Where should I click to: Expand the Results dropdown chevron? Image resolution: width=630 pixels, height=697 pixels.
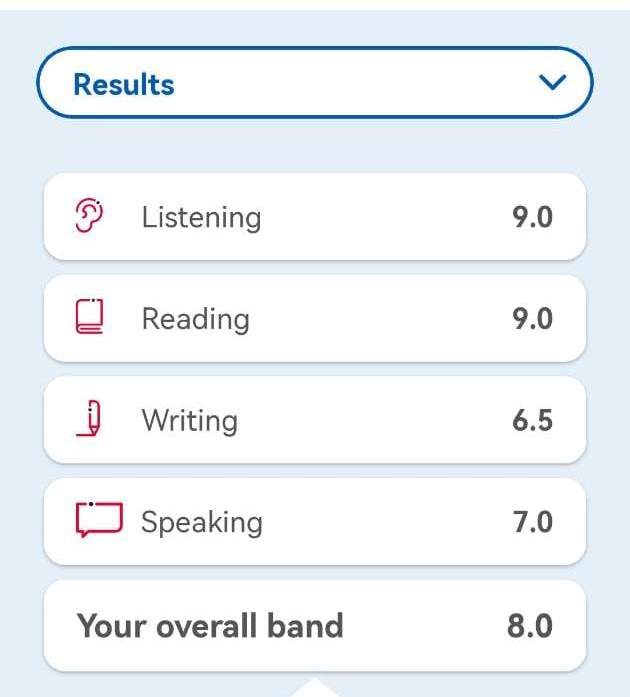click(x=552, y=82)
